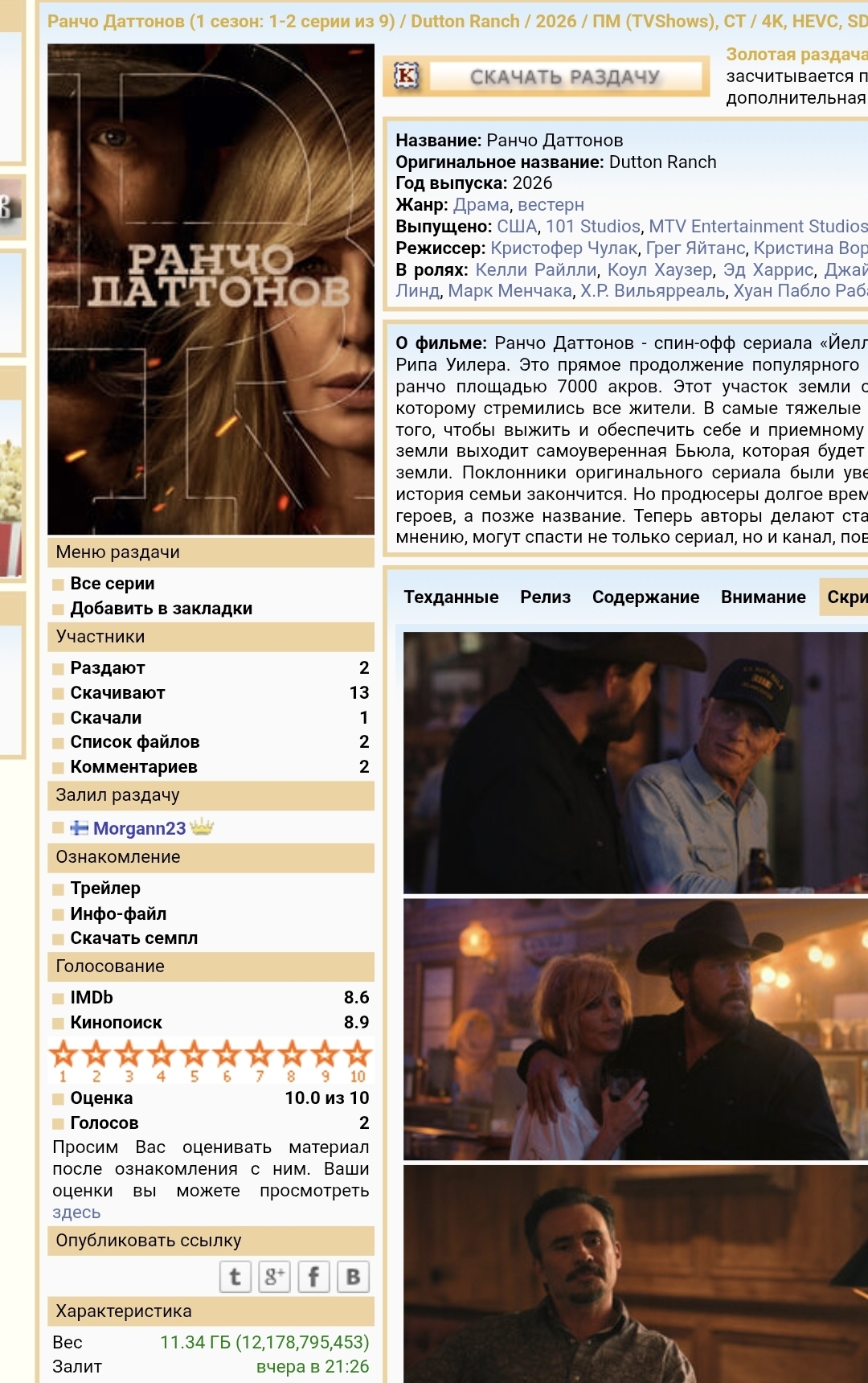
Task: Click Скачать семпл
Action: [133, 938]
